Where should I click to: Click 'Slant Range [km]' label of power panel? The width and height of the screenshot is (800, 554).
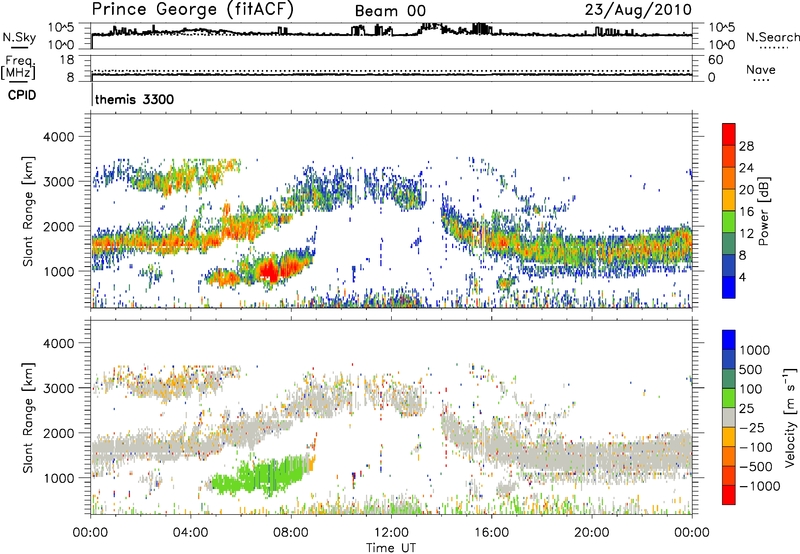(29, 211)
